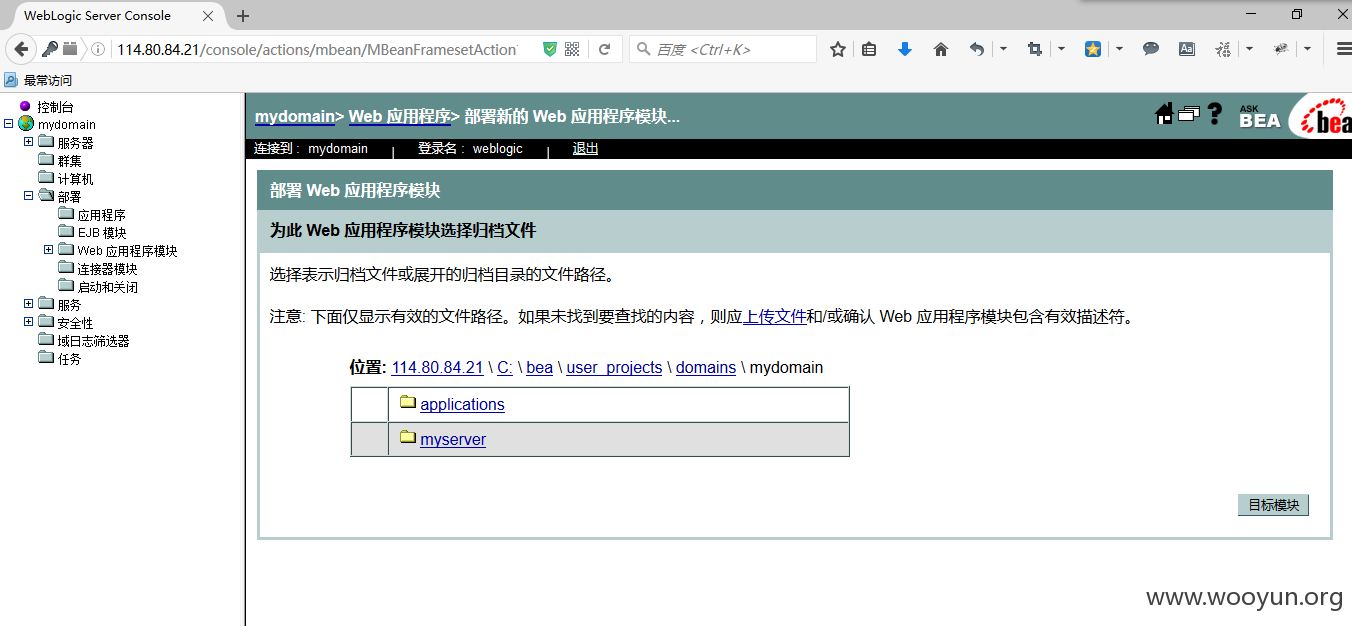This screenshot has height=626, width=1352.
Task: Go to the browser home page icon
Action: [941, 49]
